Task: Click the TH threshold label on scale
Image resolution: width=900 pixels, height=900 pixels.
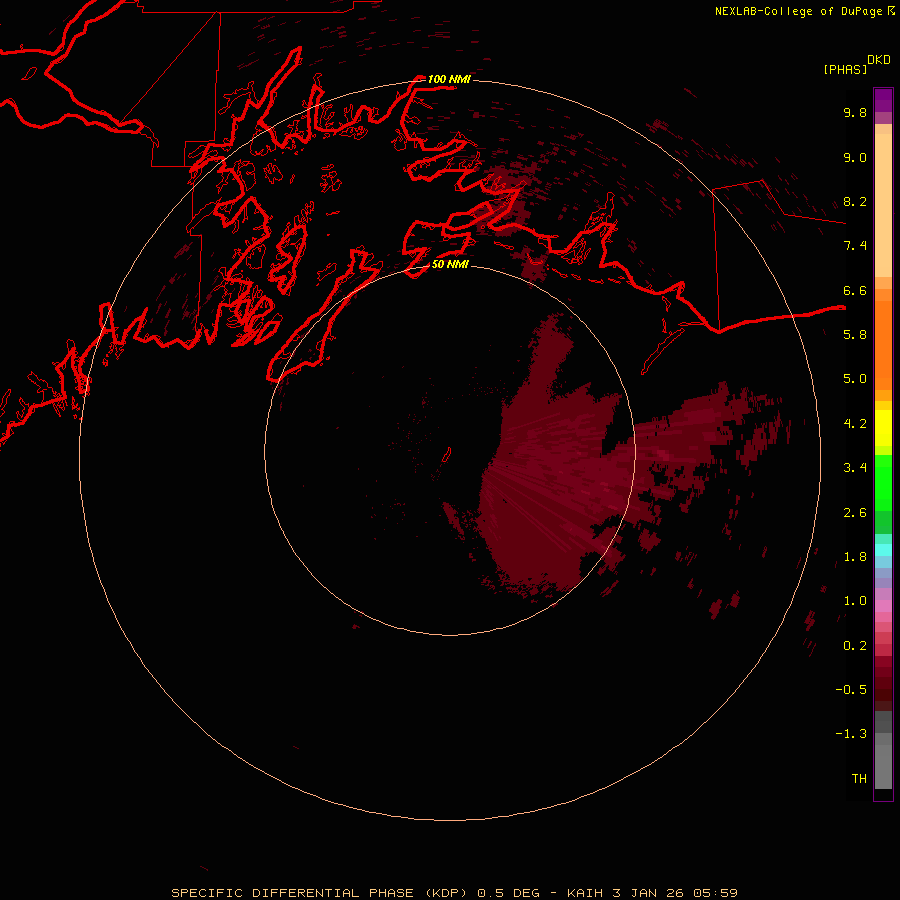Action: 859,778
